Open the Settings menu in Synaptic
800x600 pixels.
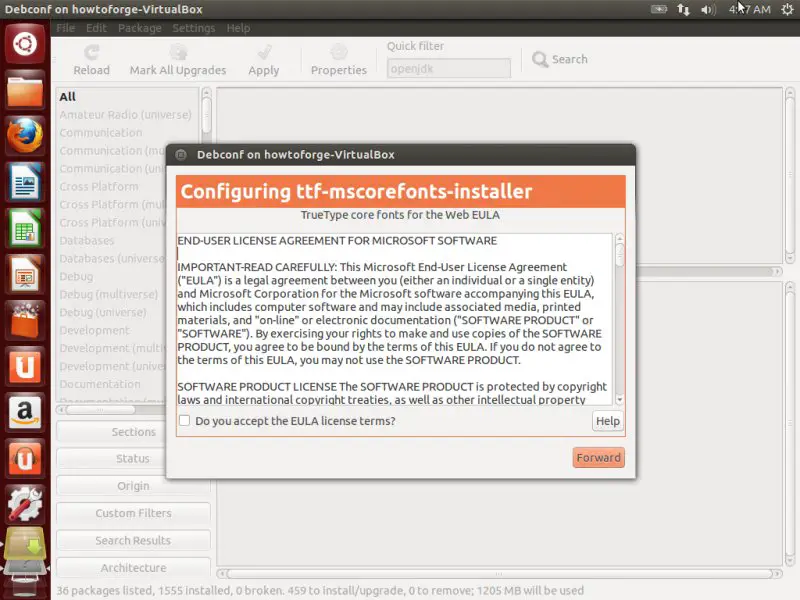click(193, 28)
